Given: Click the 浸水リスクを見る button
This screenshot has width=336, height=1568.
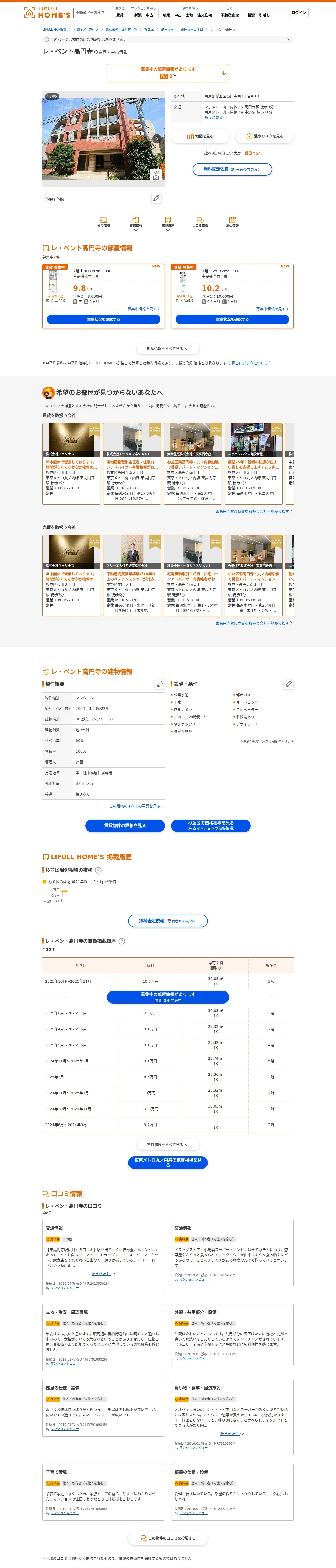Looking at the screenshot, I should pos(264,136).
